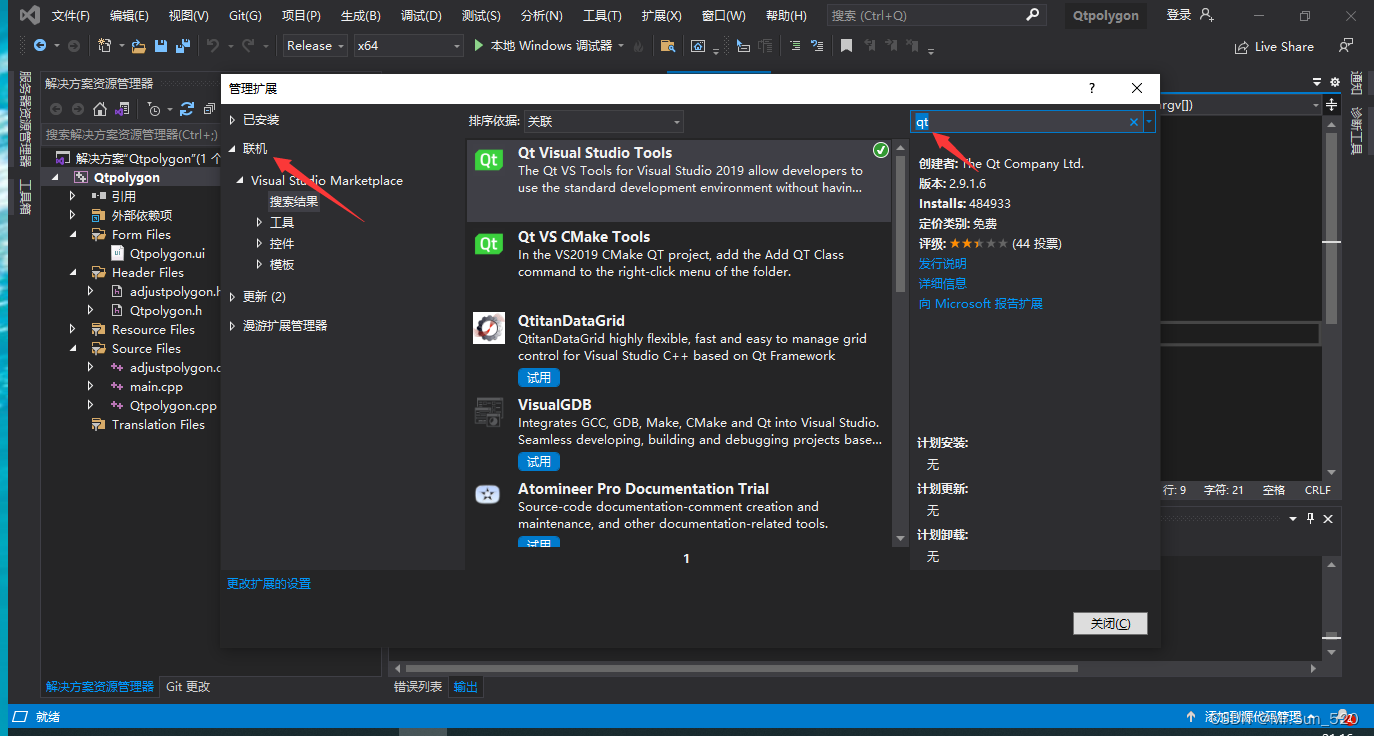Click the find in files folder icon
Screen dimensions: 1374x736
tap(667, 46)
